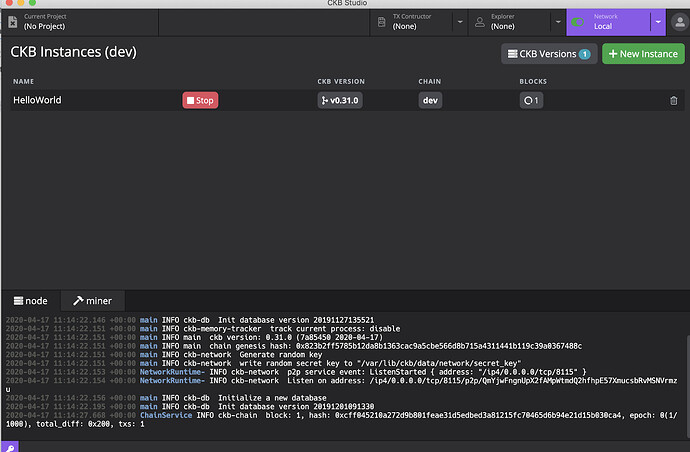The height and width of the screenshot is (452, 690).
Task: Toggle the green Network switch
Action: coord(577,22)
